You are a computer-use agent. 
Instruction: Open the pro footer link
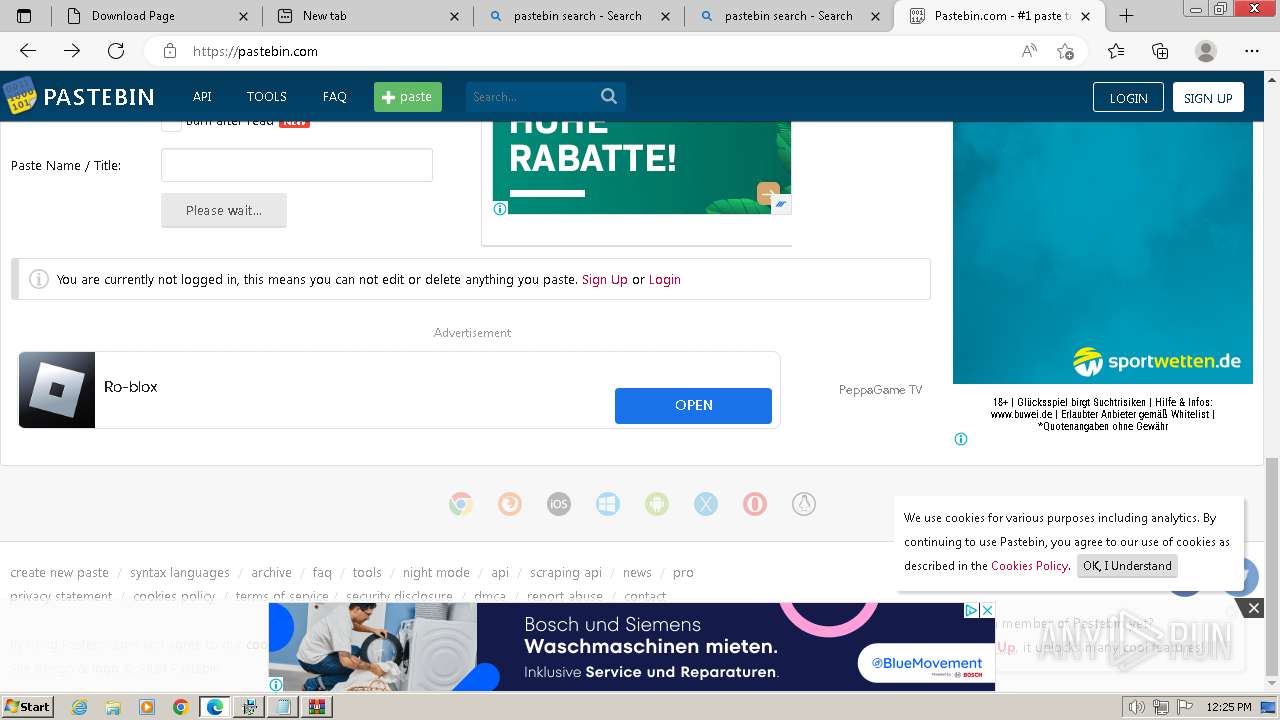683,573
